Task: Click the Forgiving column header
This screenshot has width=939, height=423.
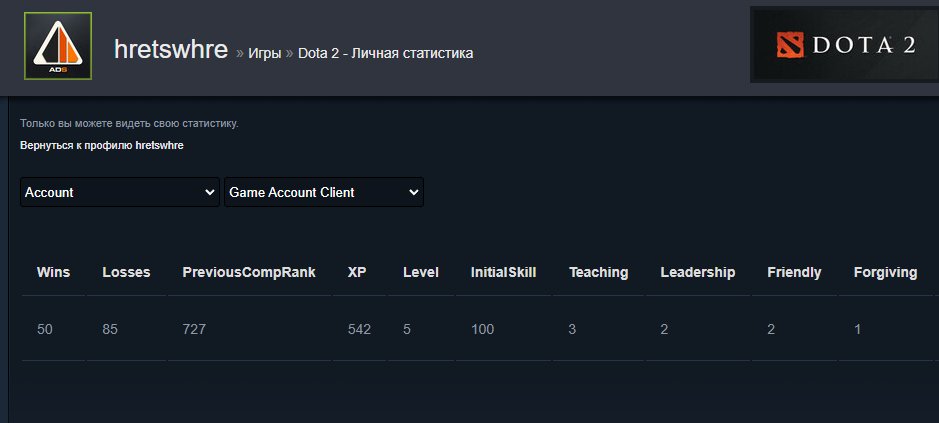Action: pos(885,273)
